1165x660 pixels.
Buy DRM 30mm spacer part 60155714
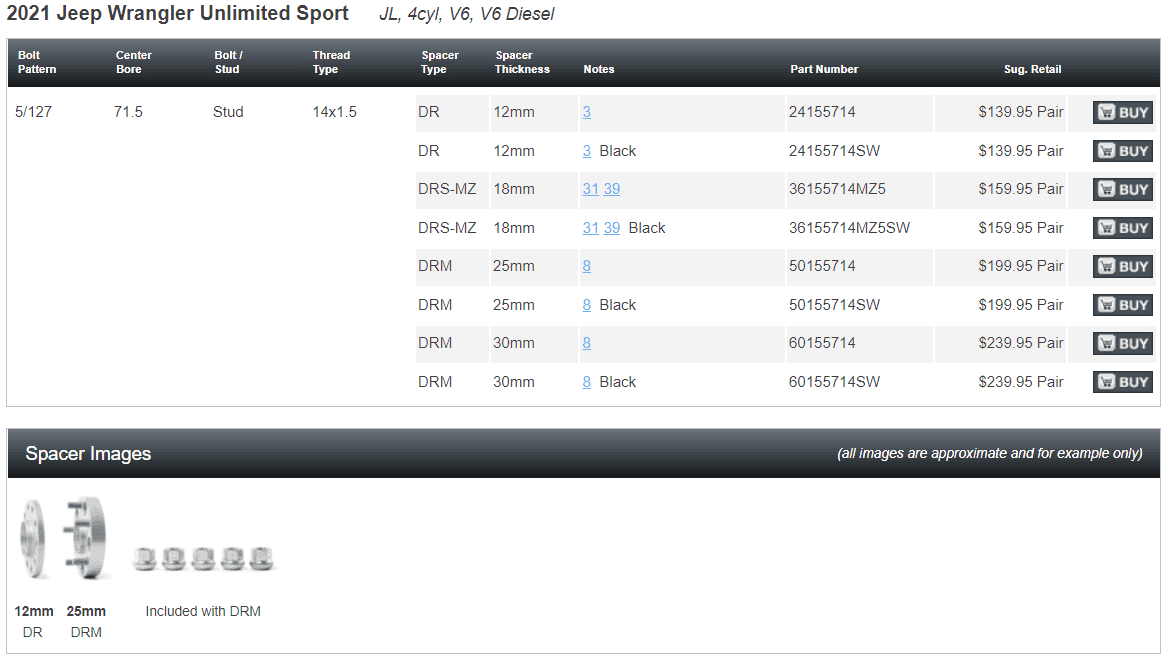click(1122, 343)
